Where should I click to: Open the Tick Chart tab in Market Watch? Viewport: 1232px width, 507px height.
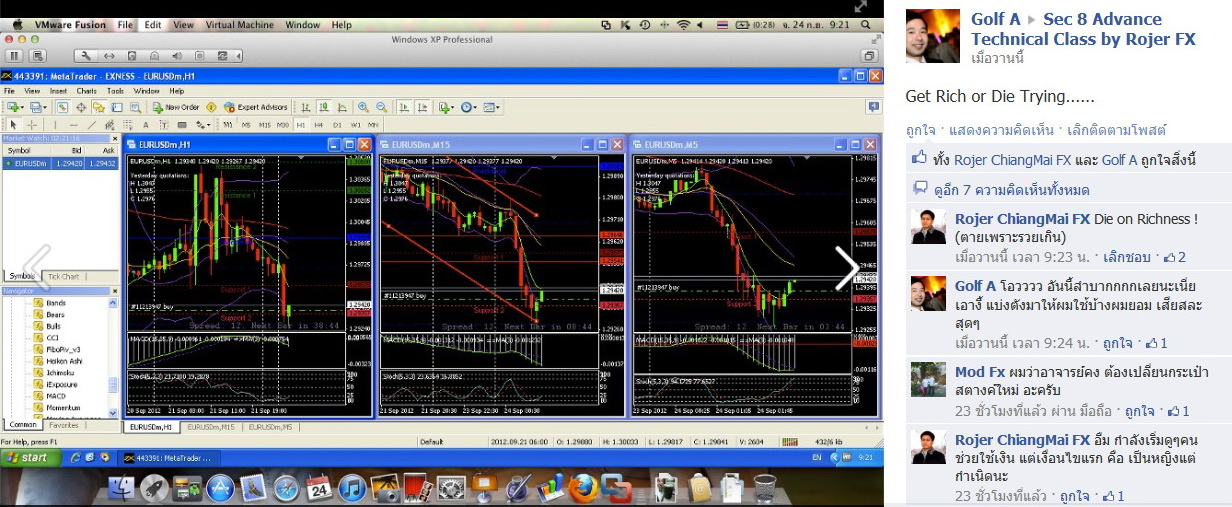coord(63,276)
